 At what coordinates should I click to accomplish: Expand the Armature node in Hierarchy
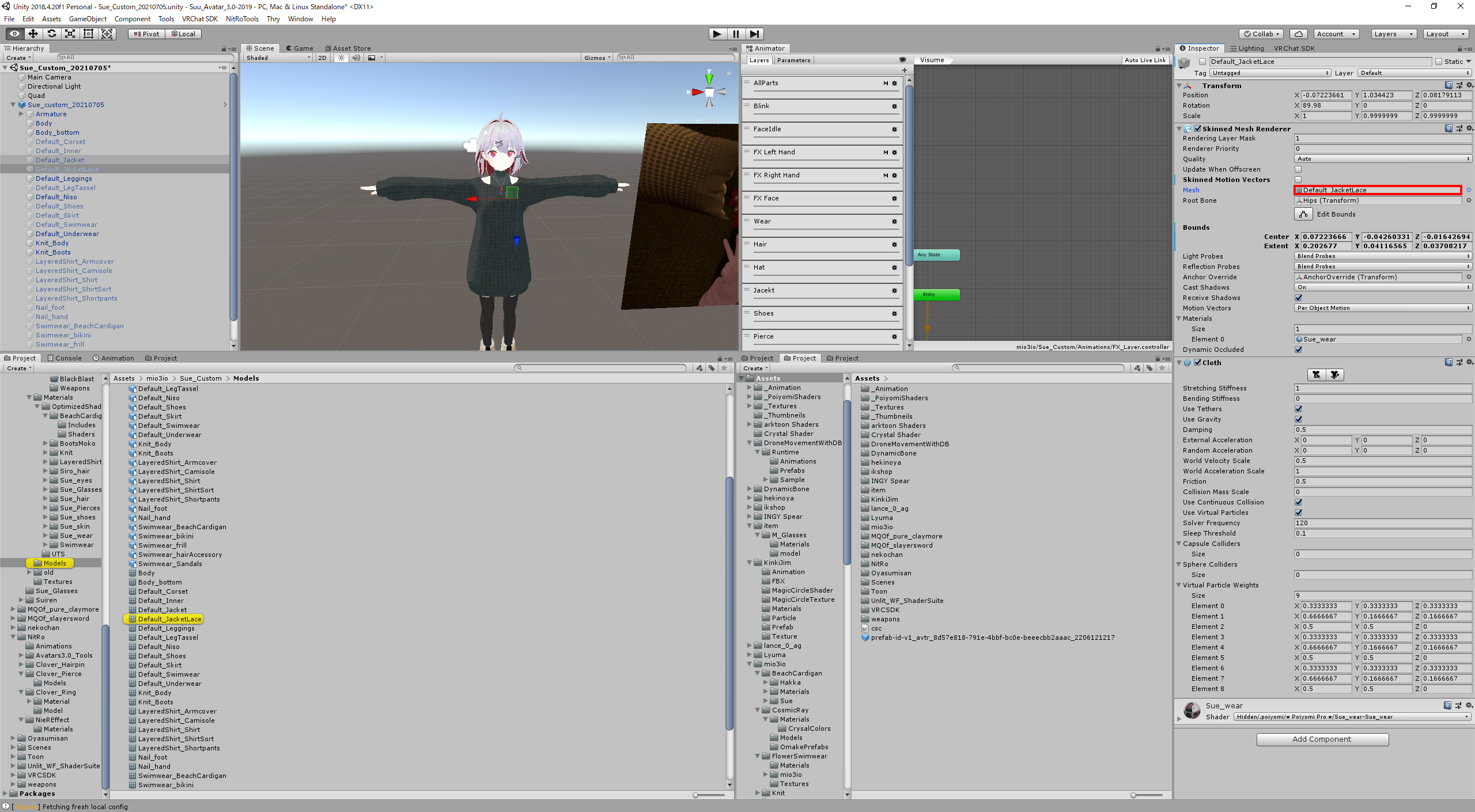pos(22,113)
